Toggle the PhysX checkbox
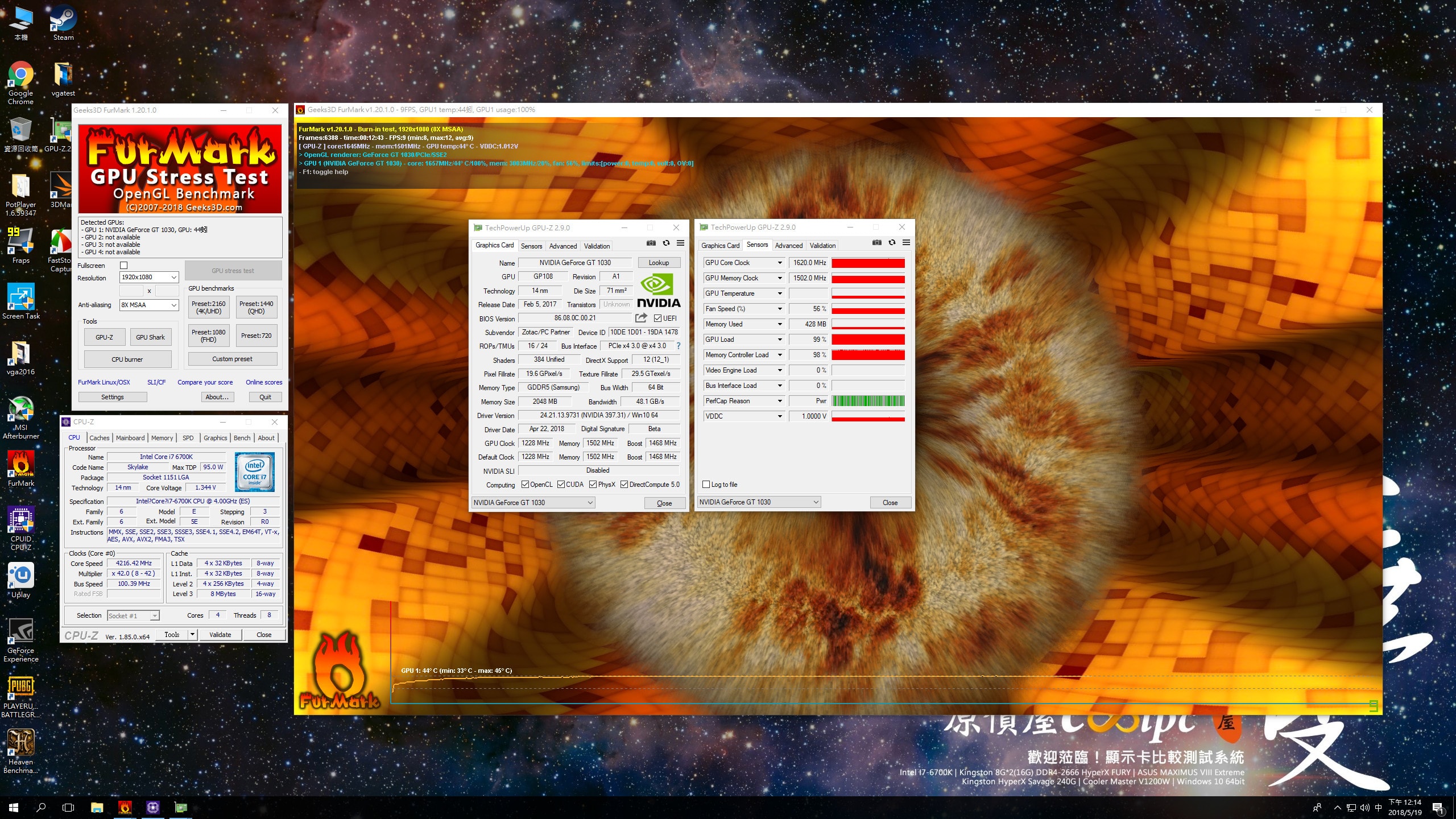1456x819 pixels. click(593, 485)
